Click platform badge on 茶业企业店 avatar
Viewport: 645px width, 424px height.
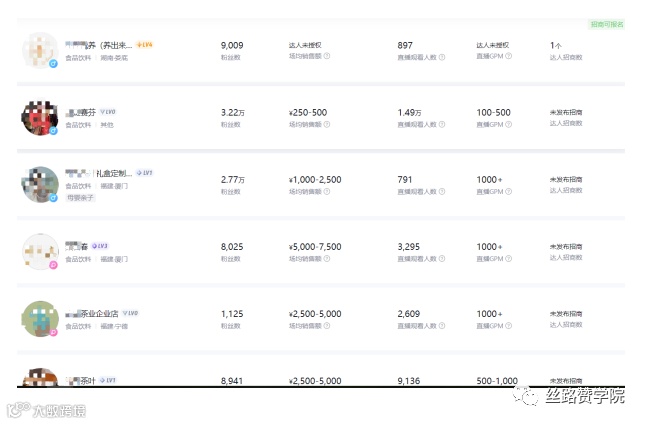click(53, 333)
